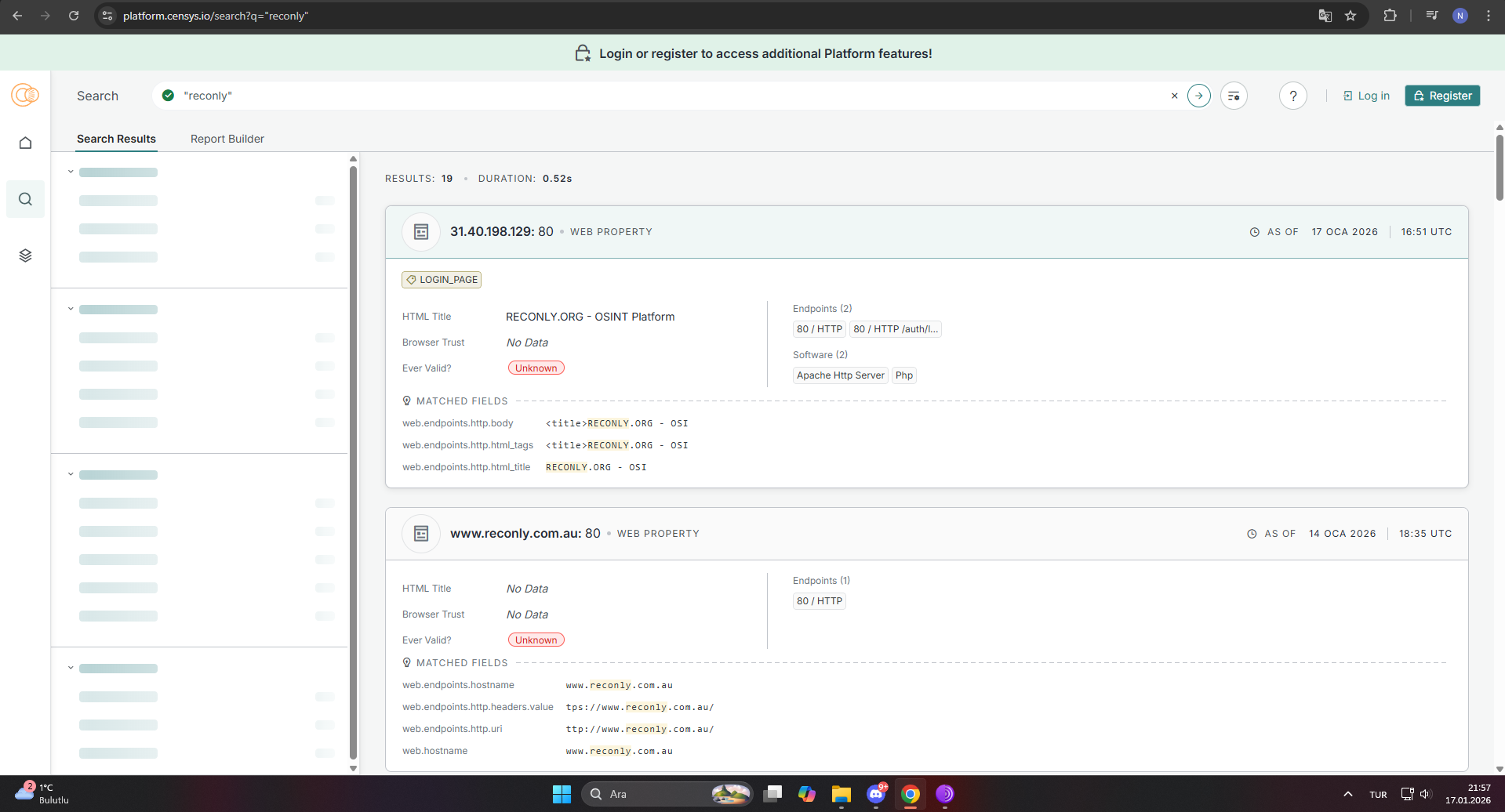Switch to the Report Builder tab
This screenshot has width=1505, height=812.
pos(227,139)
